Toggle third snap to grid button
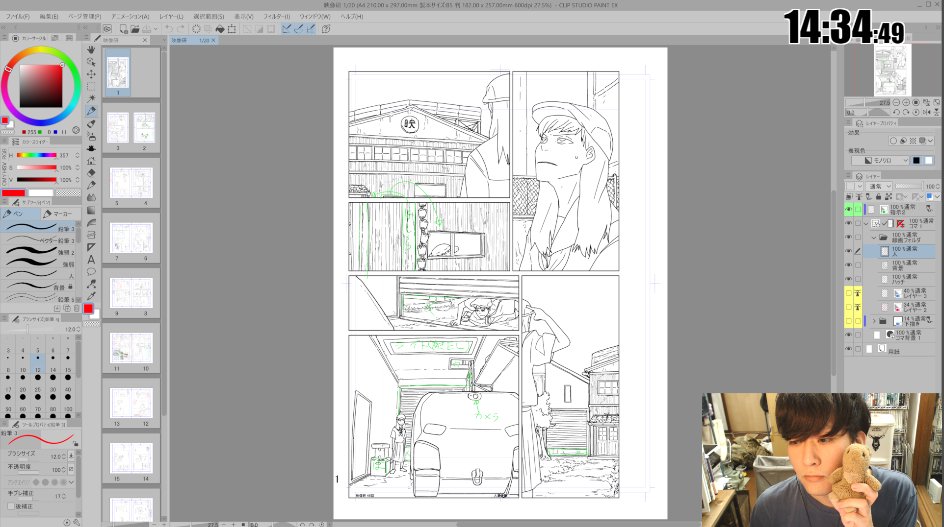This screenshot has height=527, width=944. pyautogui.click(x=311, y=28)
